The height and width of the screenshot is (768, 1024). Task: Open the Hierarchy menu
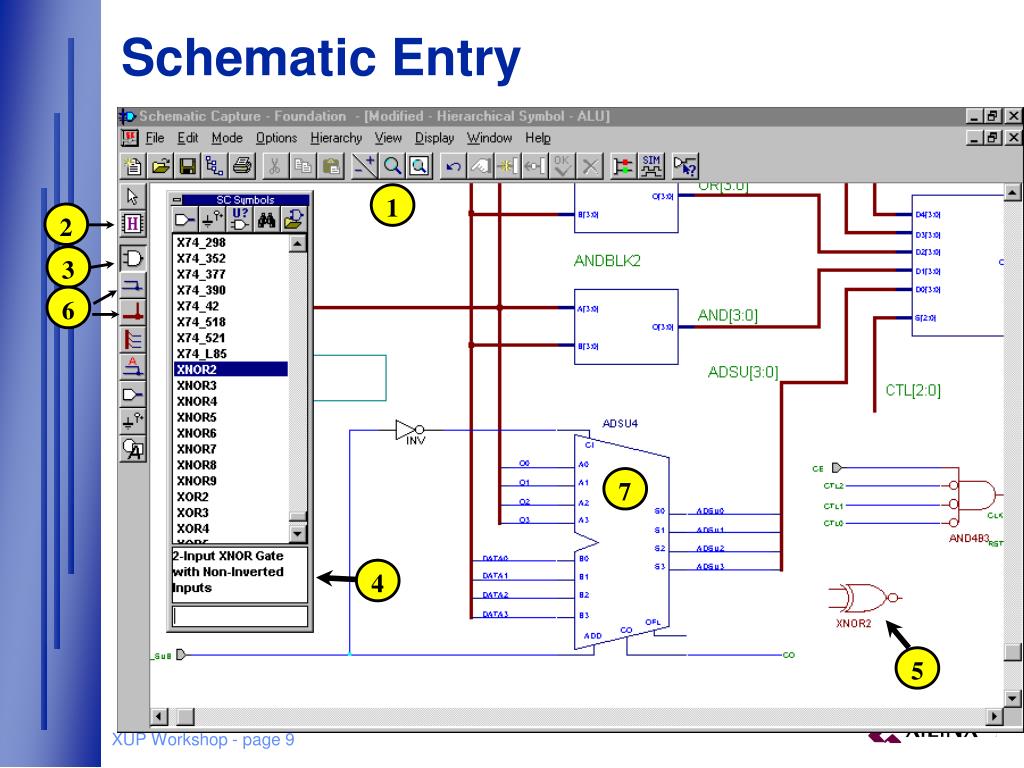click(x=336, y=138)
